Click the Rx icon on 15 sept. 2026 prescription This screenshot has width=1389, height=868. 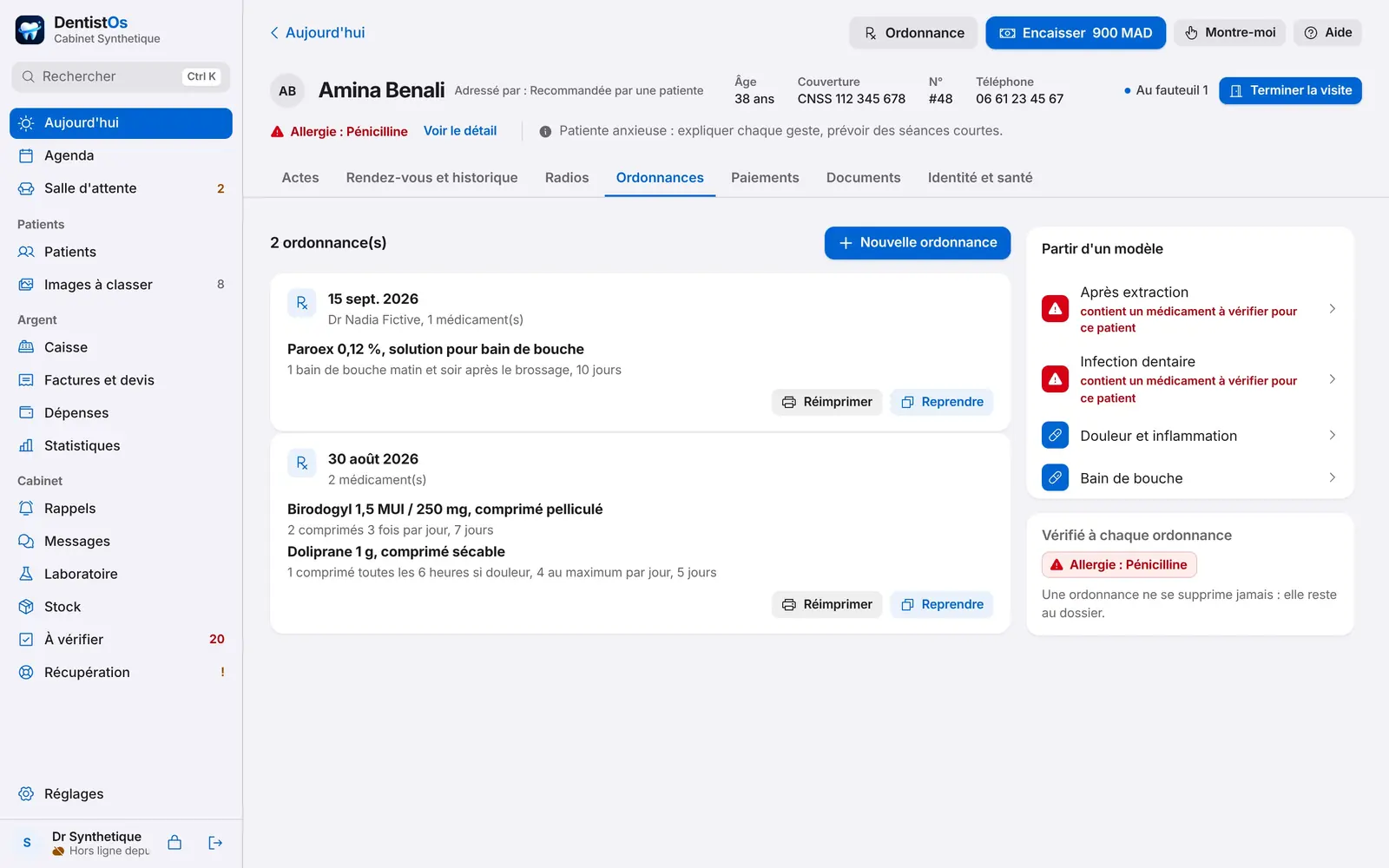coord(302,303)
